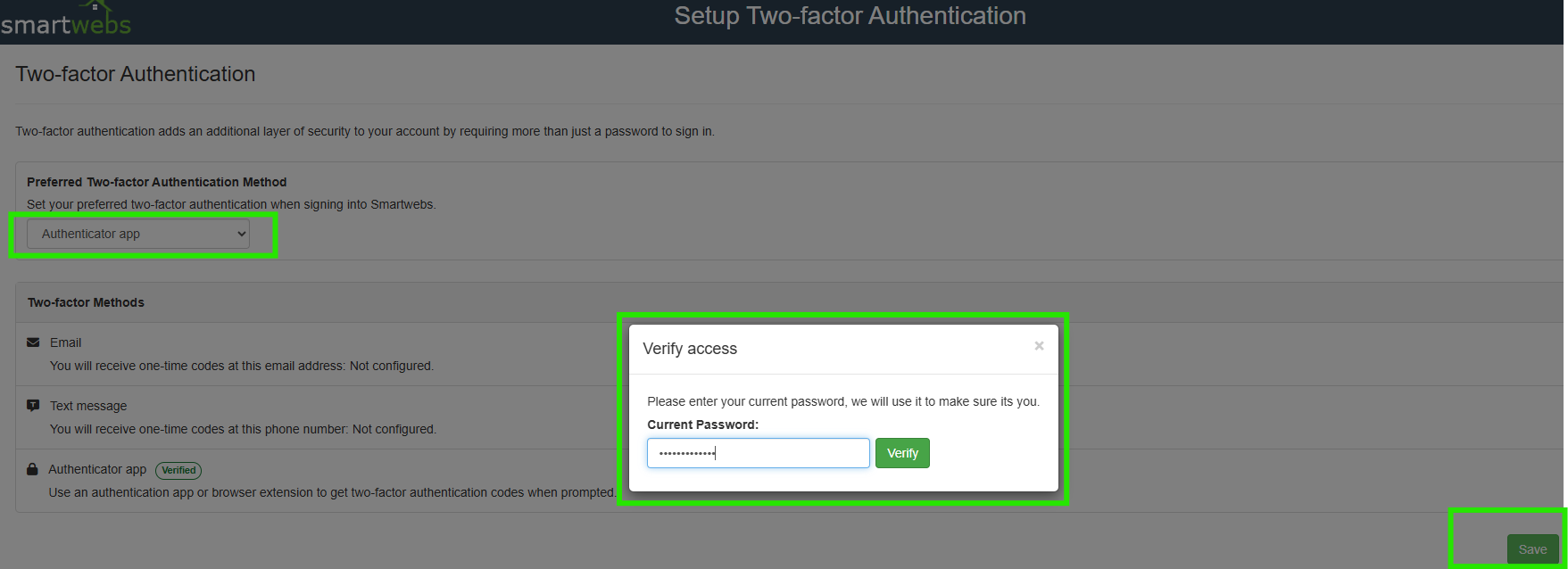Image resolution: width=1568 pixels, height=569 pixels.
Task: Focus the Current Password field
Action: 758,453
